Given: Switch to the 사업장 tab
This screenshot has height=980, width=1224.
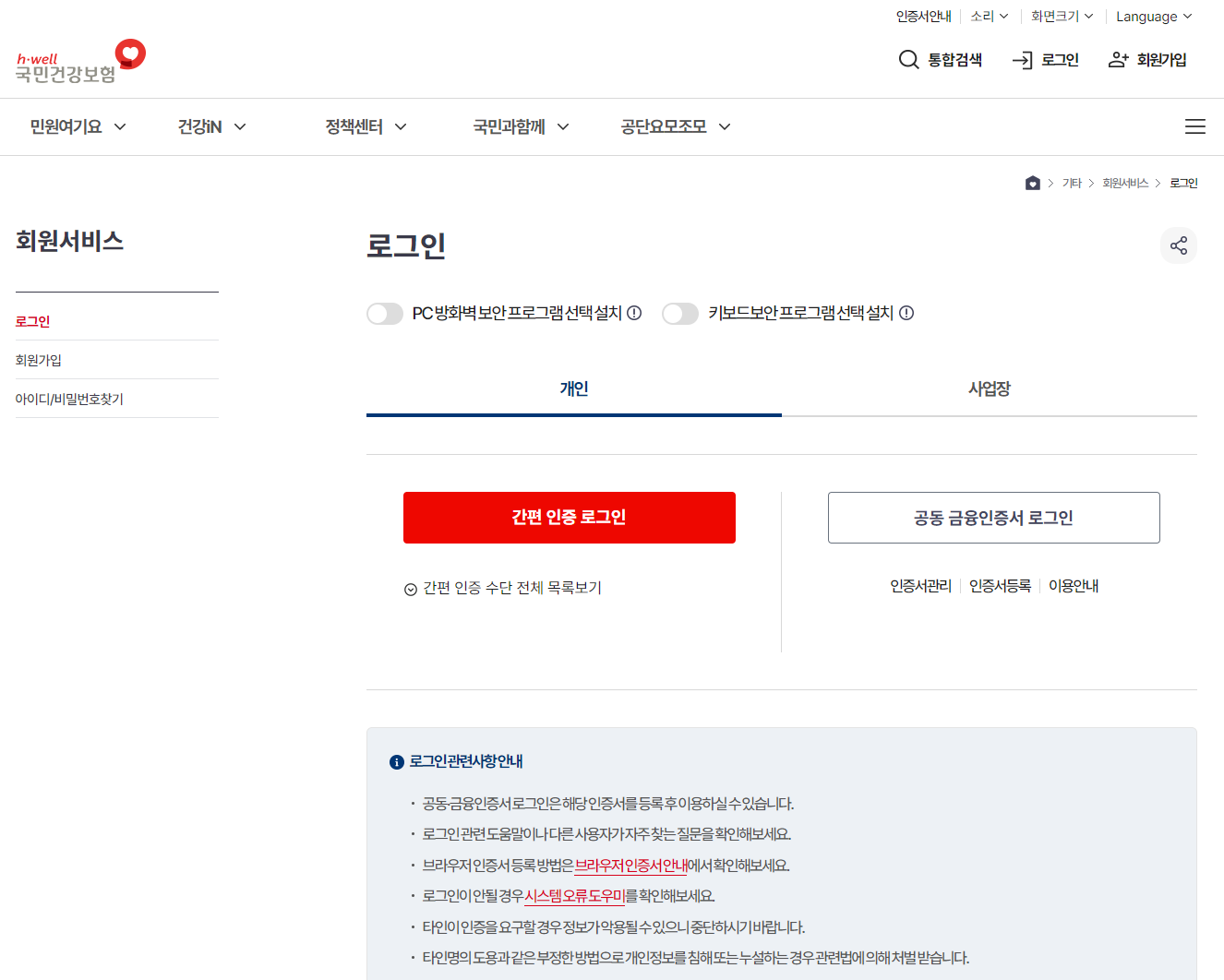Looking at the screenshot, I should pyautogui.click(x=988, y=388).
